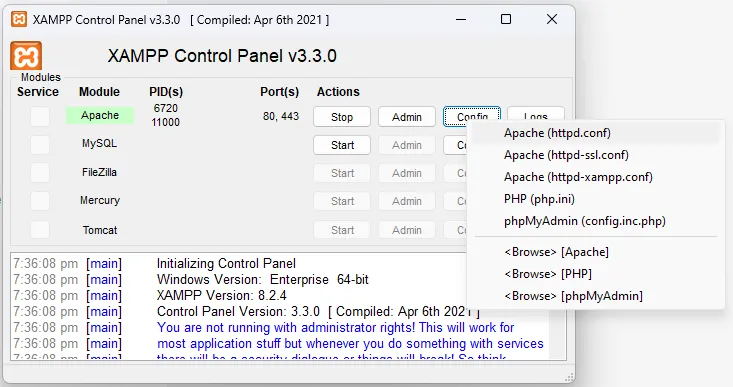This screenshot has width=733, height=387.
Task: Click the large orange XAMPP logo
Action: click(26, 56)
